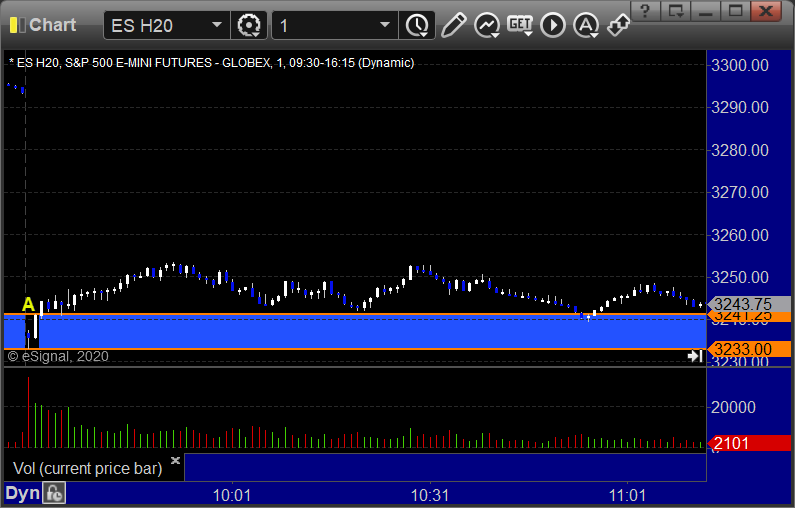The height and width of the screenshot is (508, 795).
Task: Click the 20000 volume axis label
Action: click(x=733, y=407)
